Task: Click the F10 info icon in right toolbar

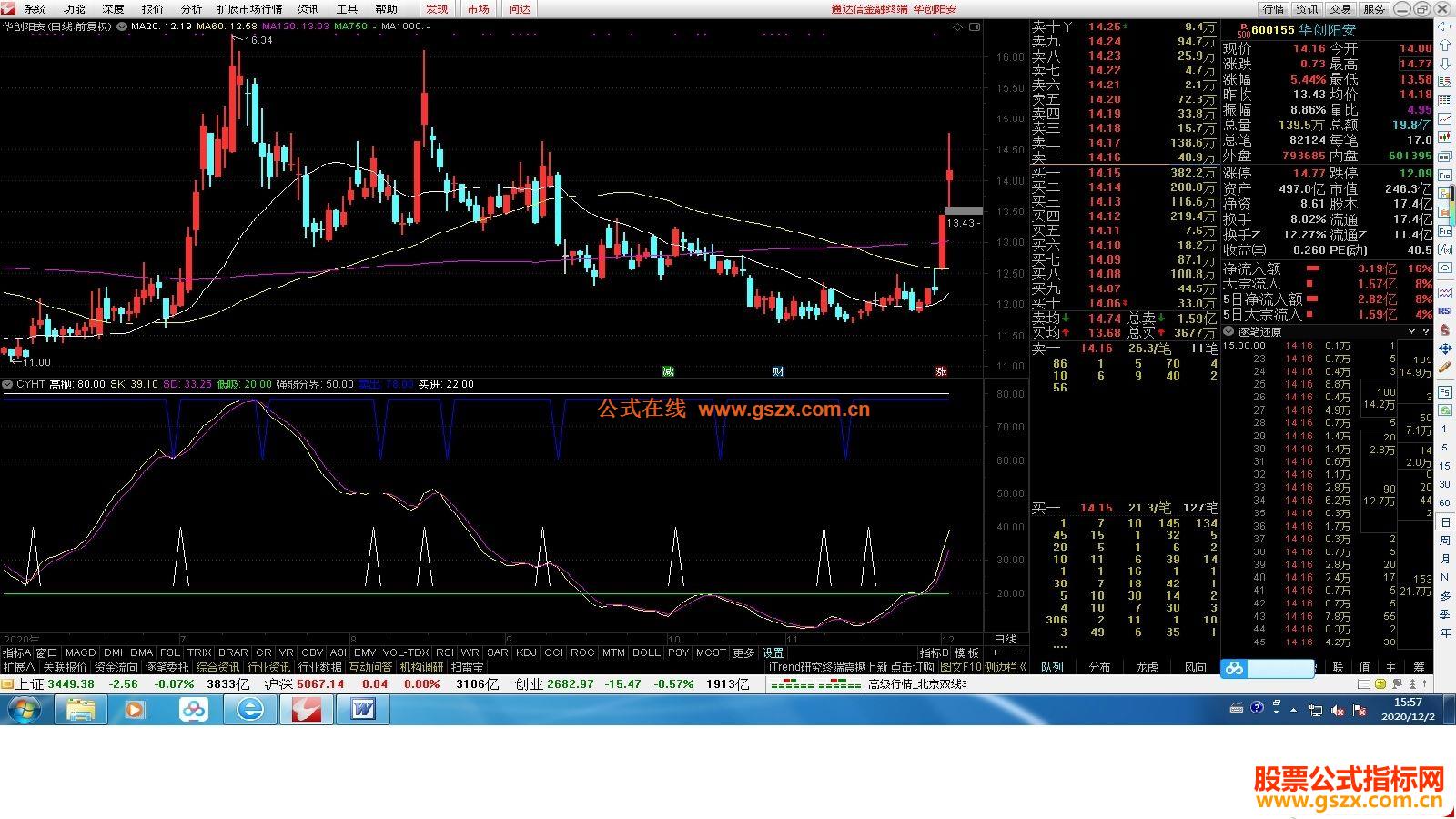Action: pyautogui.click(x=1444, y=174)
